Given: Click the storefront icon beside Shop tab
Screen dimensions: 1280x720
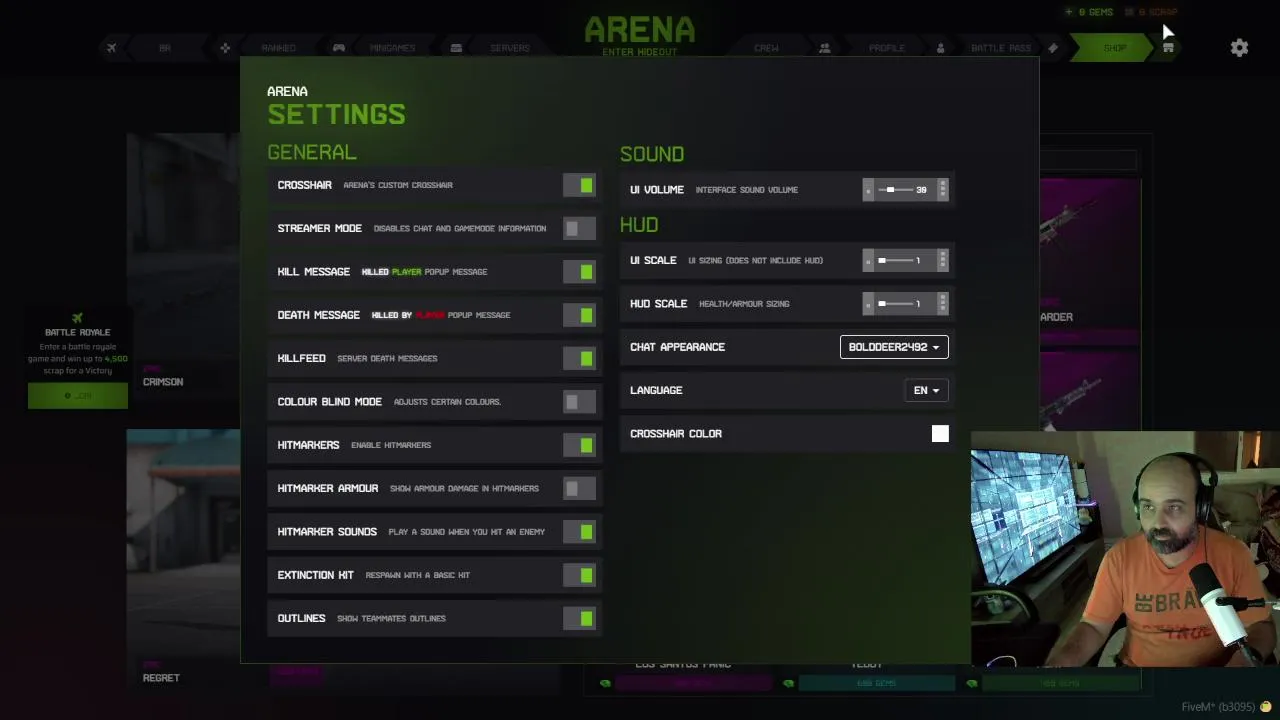Looking at the screenshot, I should (1168, 48).
